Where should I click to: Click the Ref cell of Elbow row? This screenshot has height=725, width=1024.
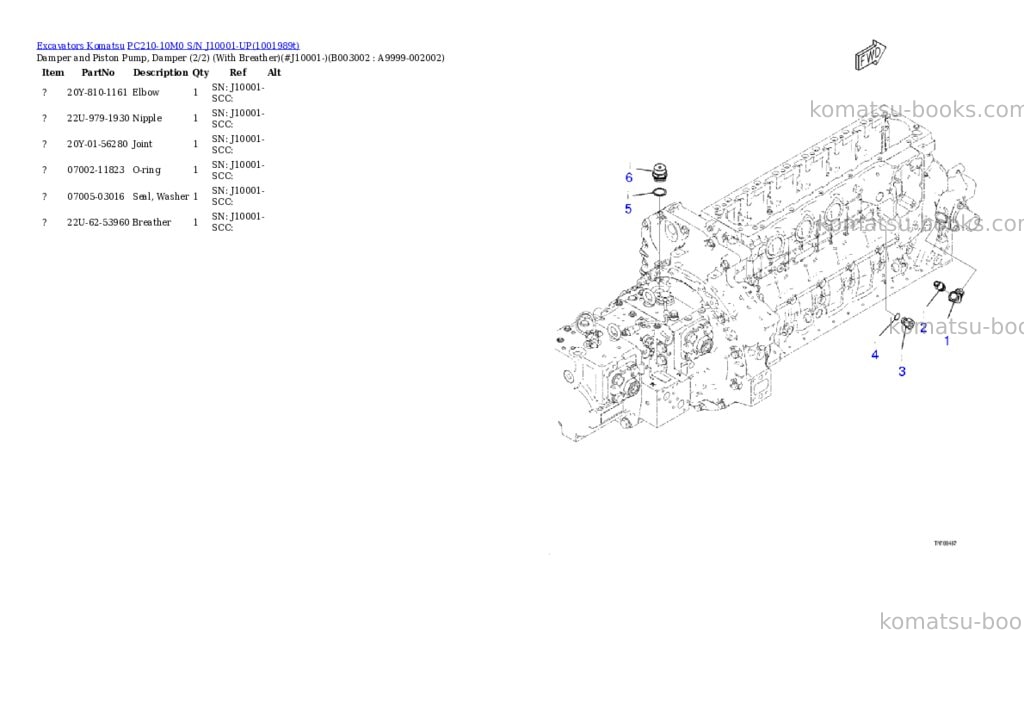point(238,93)
